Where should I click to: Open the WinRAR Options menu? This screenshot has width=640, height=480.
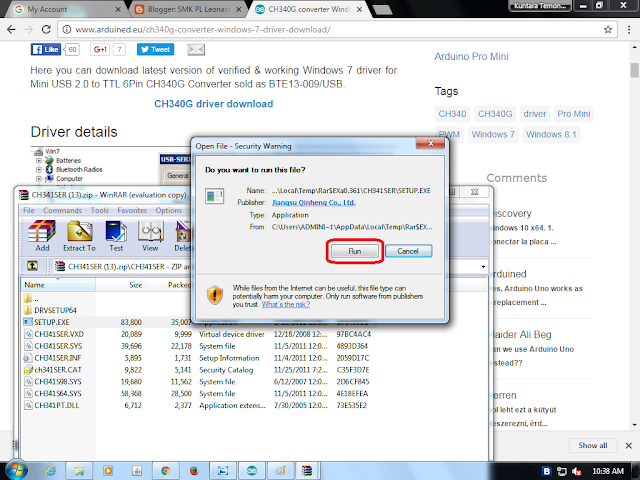pyautogui.click(x=169, y=210)
